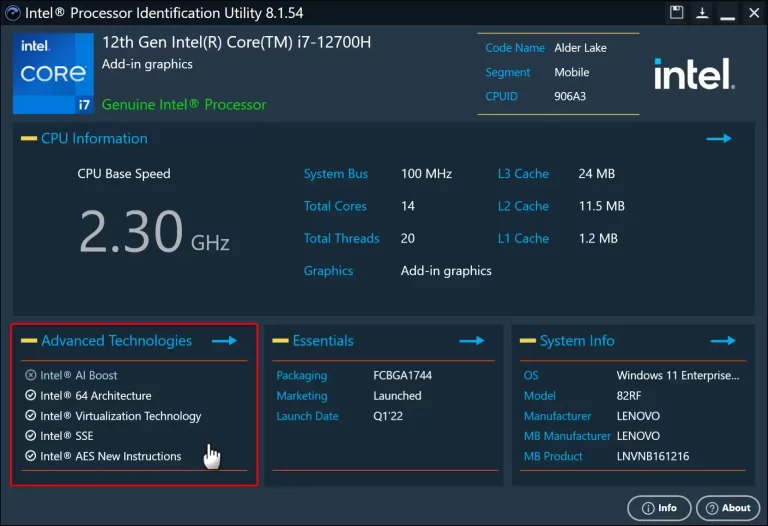Click the download icon in title bar
This screenshot has height=526, width=768.
(x=702, y=12)
